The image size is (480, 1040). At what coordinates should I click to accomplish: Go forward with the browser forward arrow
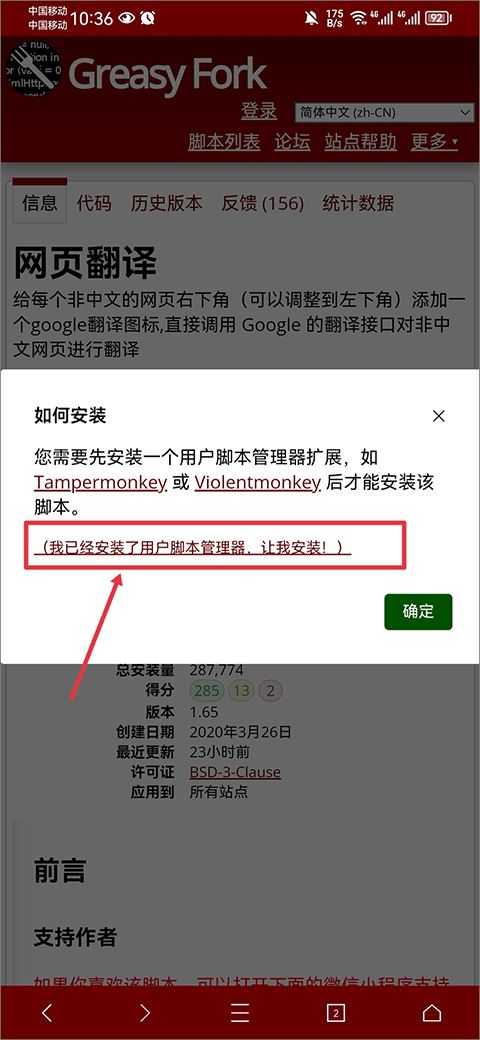(144, 1013)
